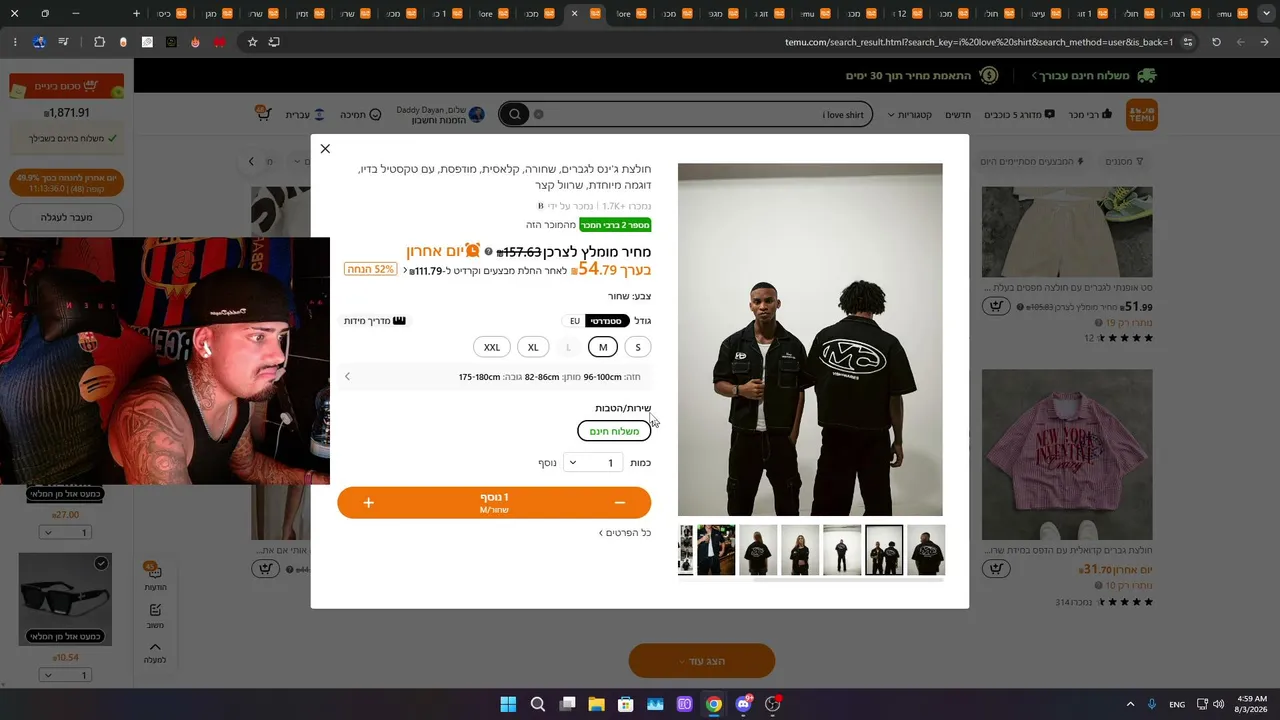Open the חדשים new arrivals tab

pyautogui.click(x=958, y=115)
